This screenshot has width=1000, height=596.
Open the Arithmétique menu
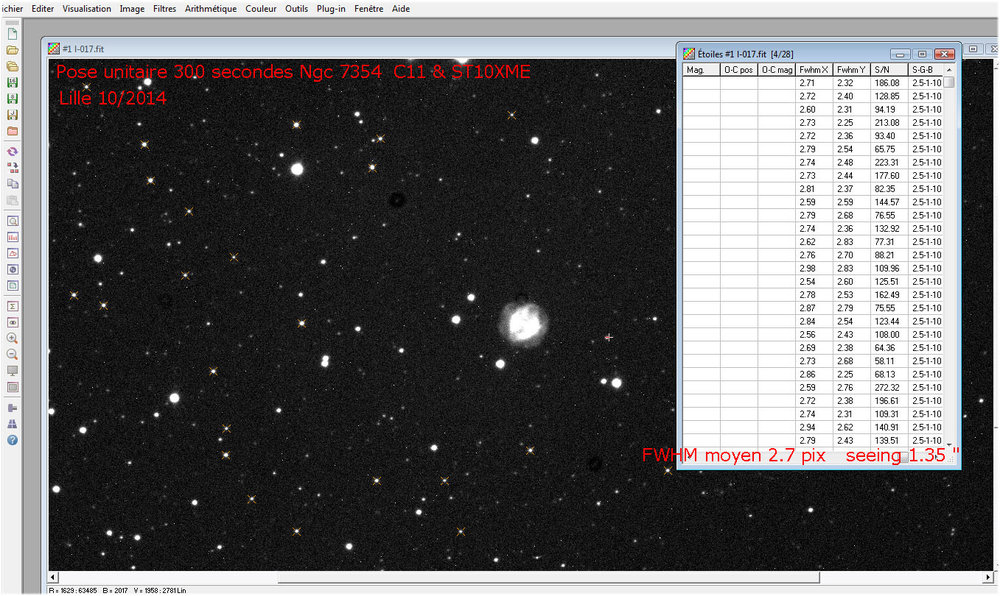click(210, 9)
